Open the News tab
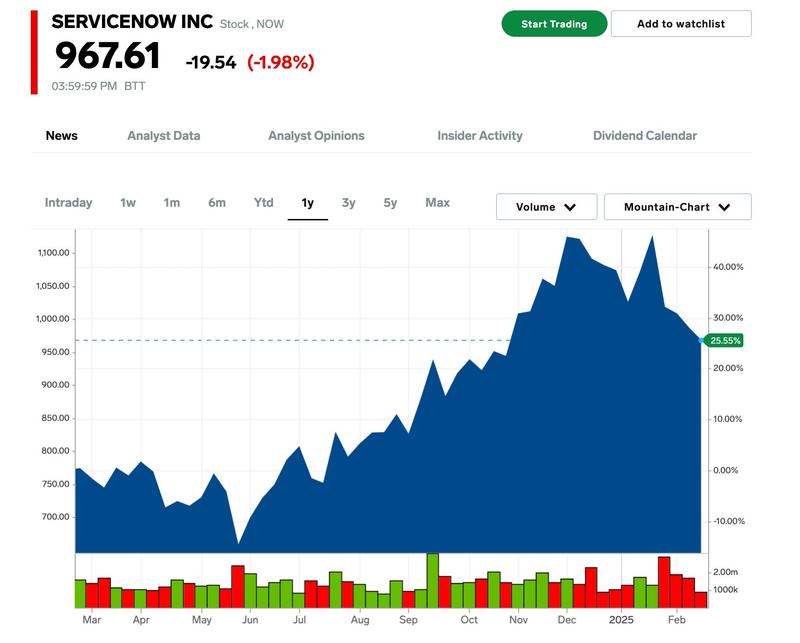800x643 pixels. pos(62,136)
